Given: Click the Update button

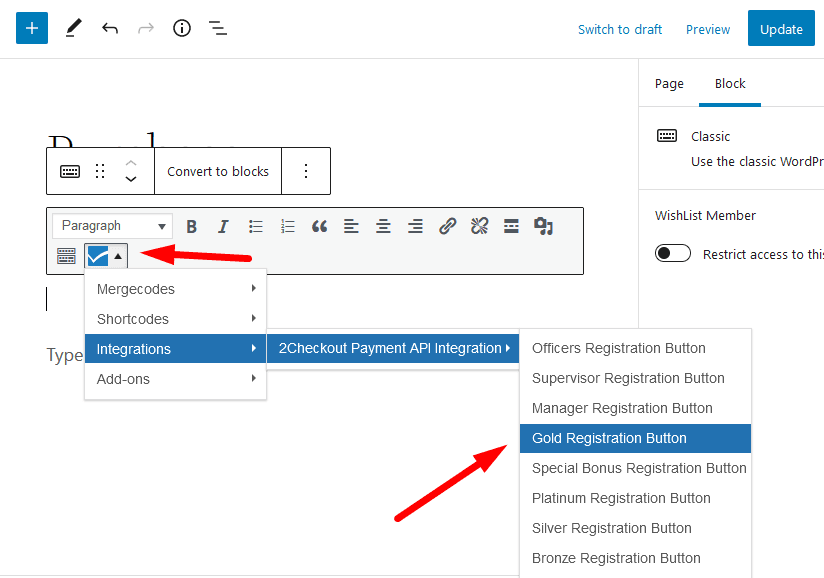Looking at the screenshot, I should coord(781,28).
